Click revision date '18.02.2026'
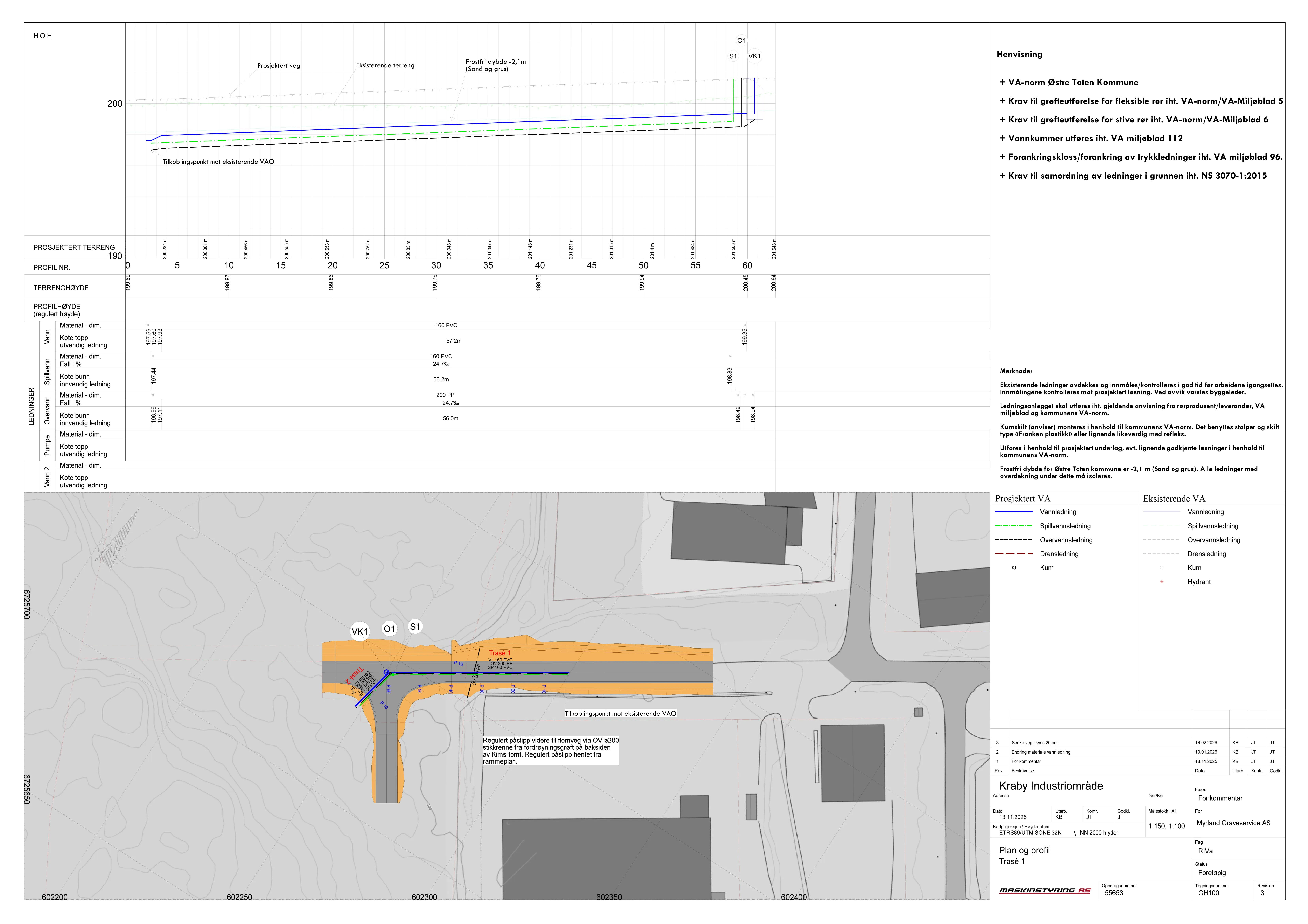 click(x=1206, y=743)
